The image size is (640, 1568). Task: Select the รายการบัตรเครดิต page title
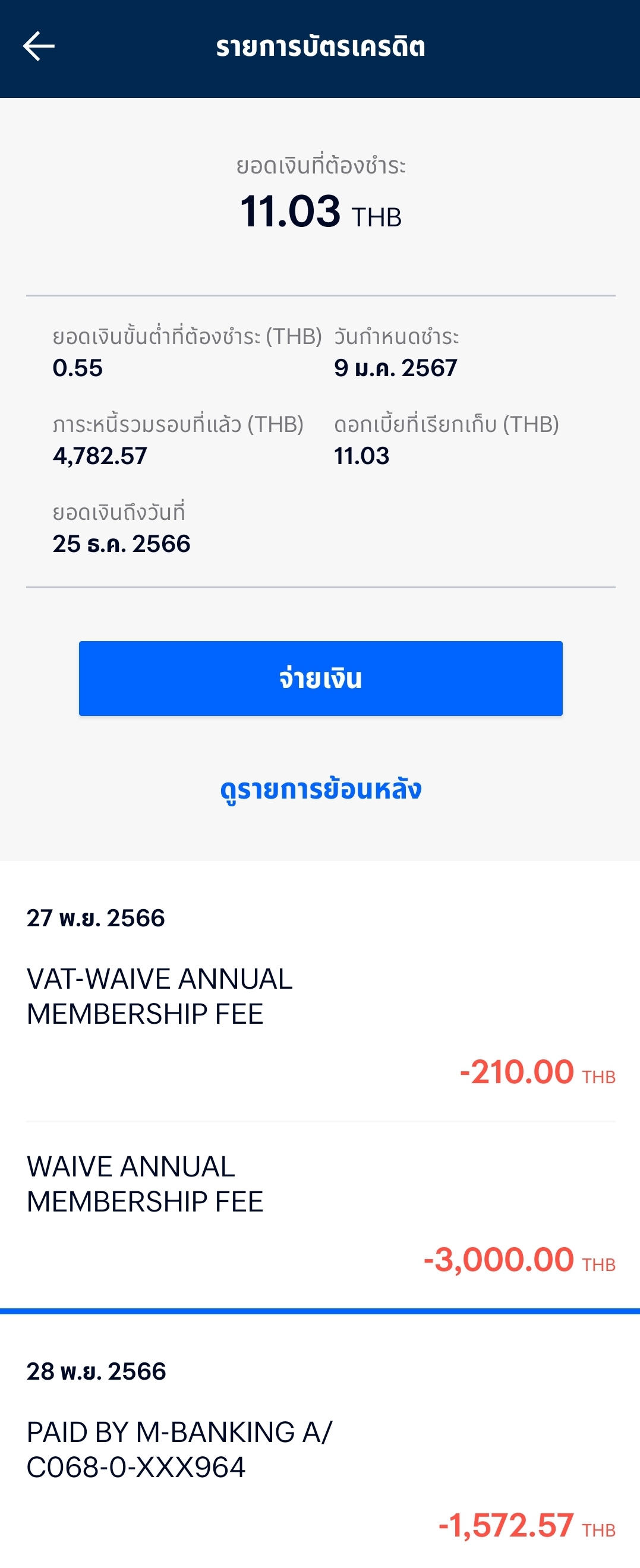pyautogui.click(x=320, y=47)
